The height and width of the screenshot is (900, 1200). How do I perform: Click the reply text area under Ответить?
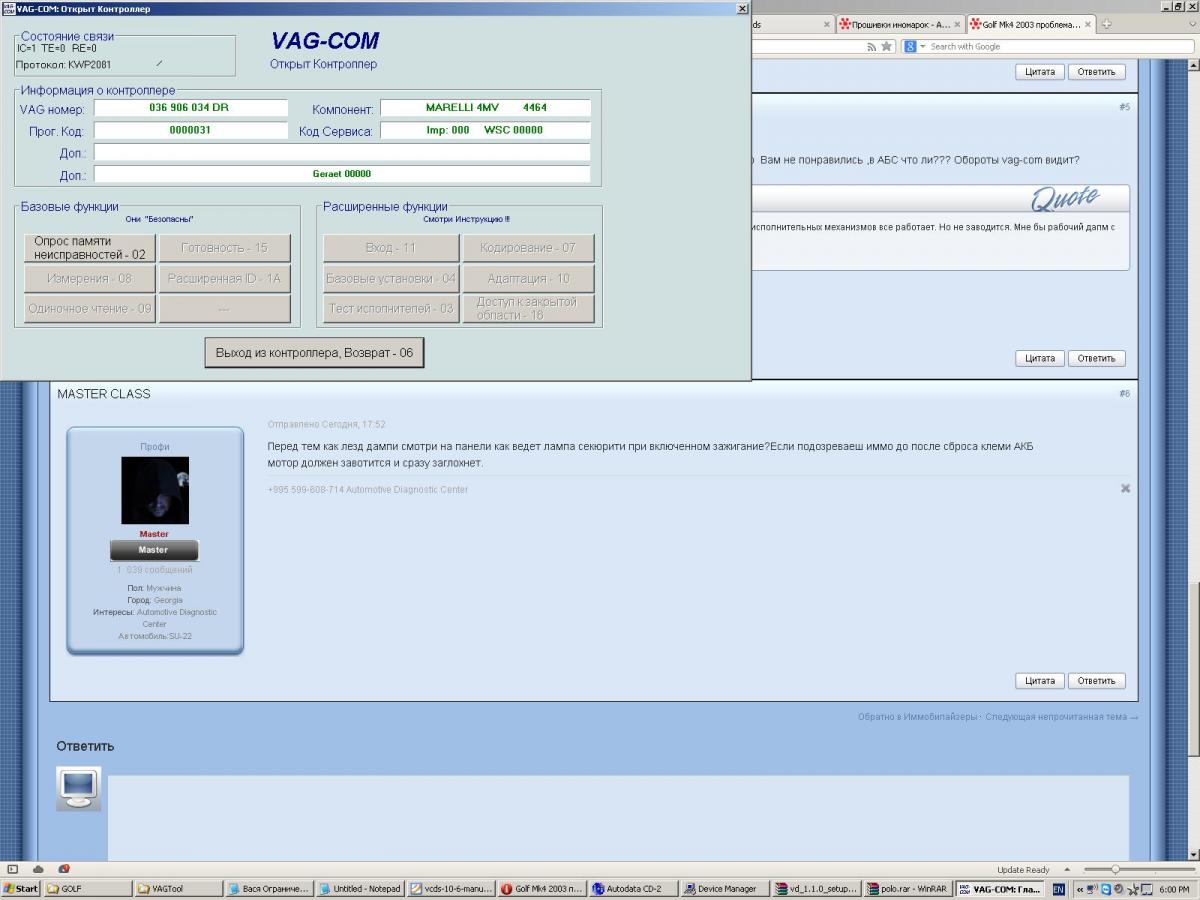point(618,818)
